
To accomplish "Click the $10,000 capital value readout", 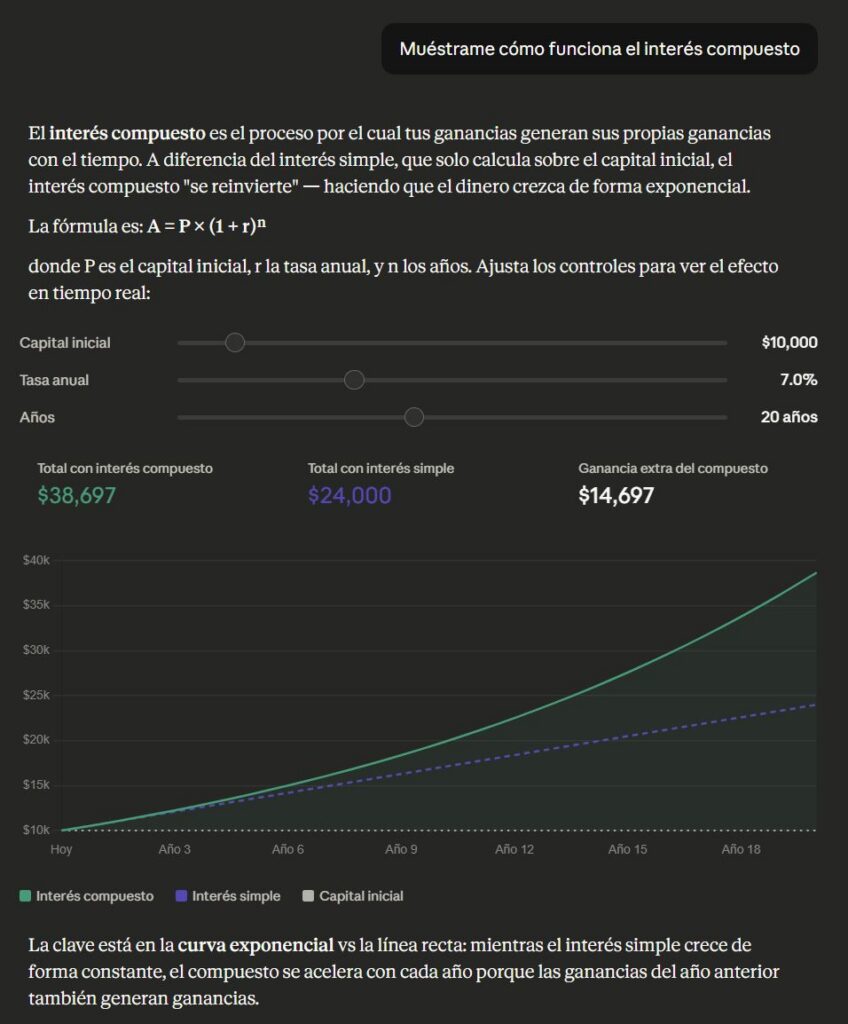I will tap(789, 343).
